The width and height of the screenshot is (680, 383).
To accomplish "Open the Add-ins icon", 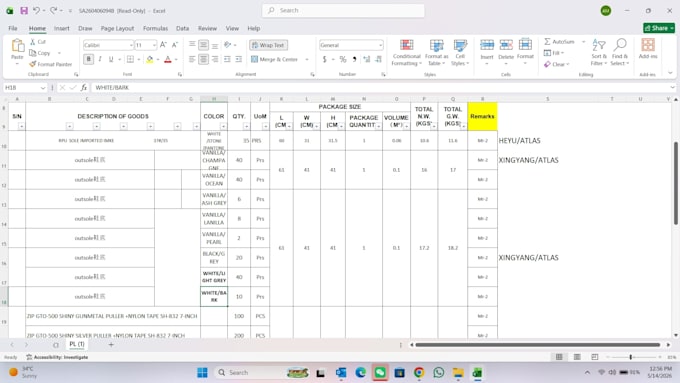I will tap(648, 45).
